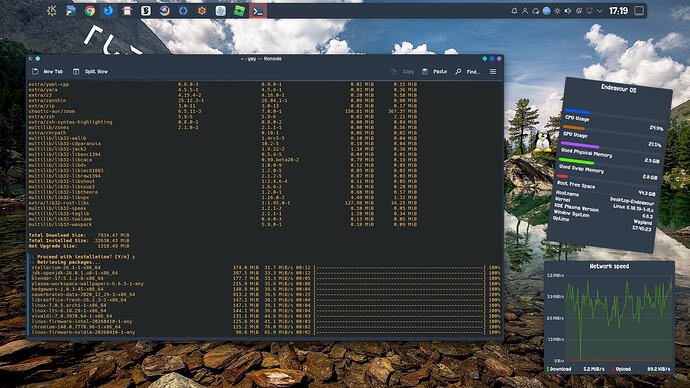Click the chromium download row

(x=266, y=327)
